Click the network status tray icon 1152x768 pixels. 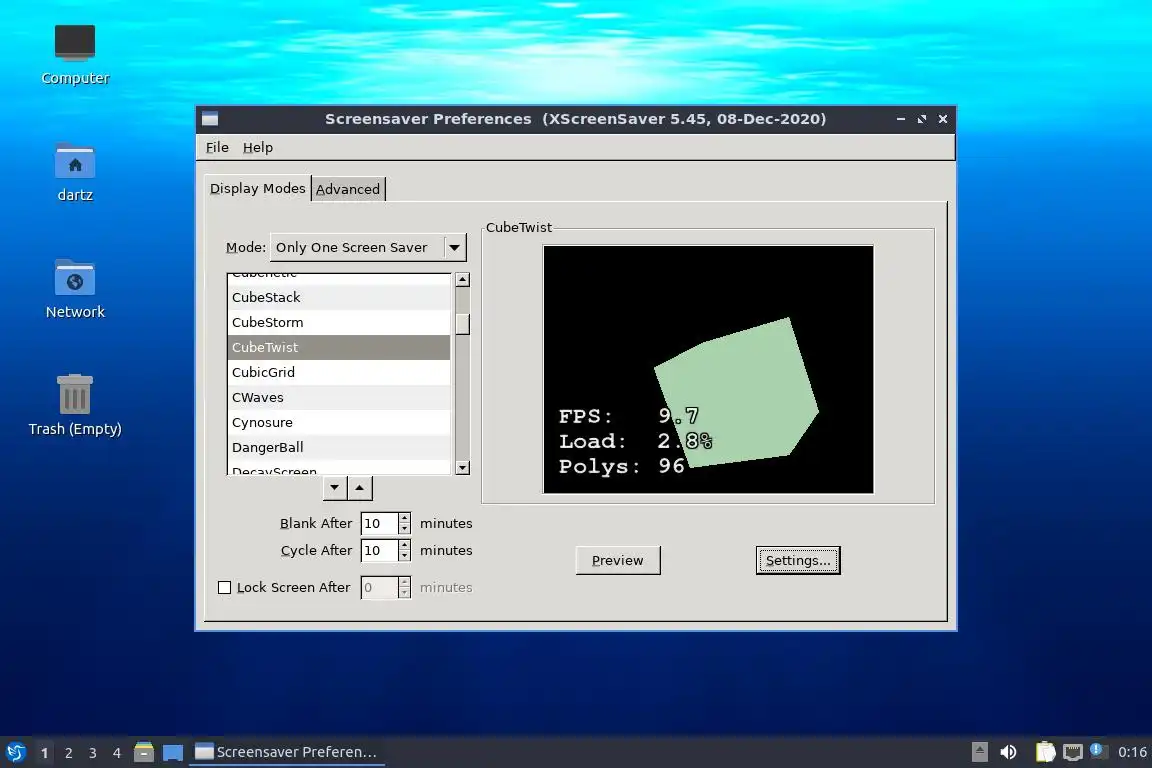1073,752
